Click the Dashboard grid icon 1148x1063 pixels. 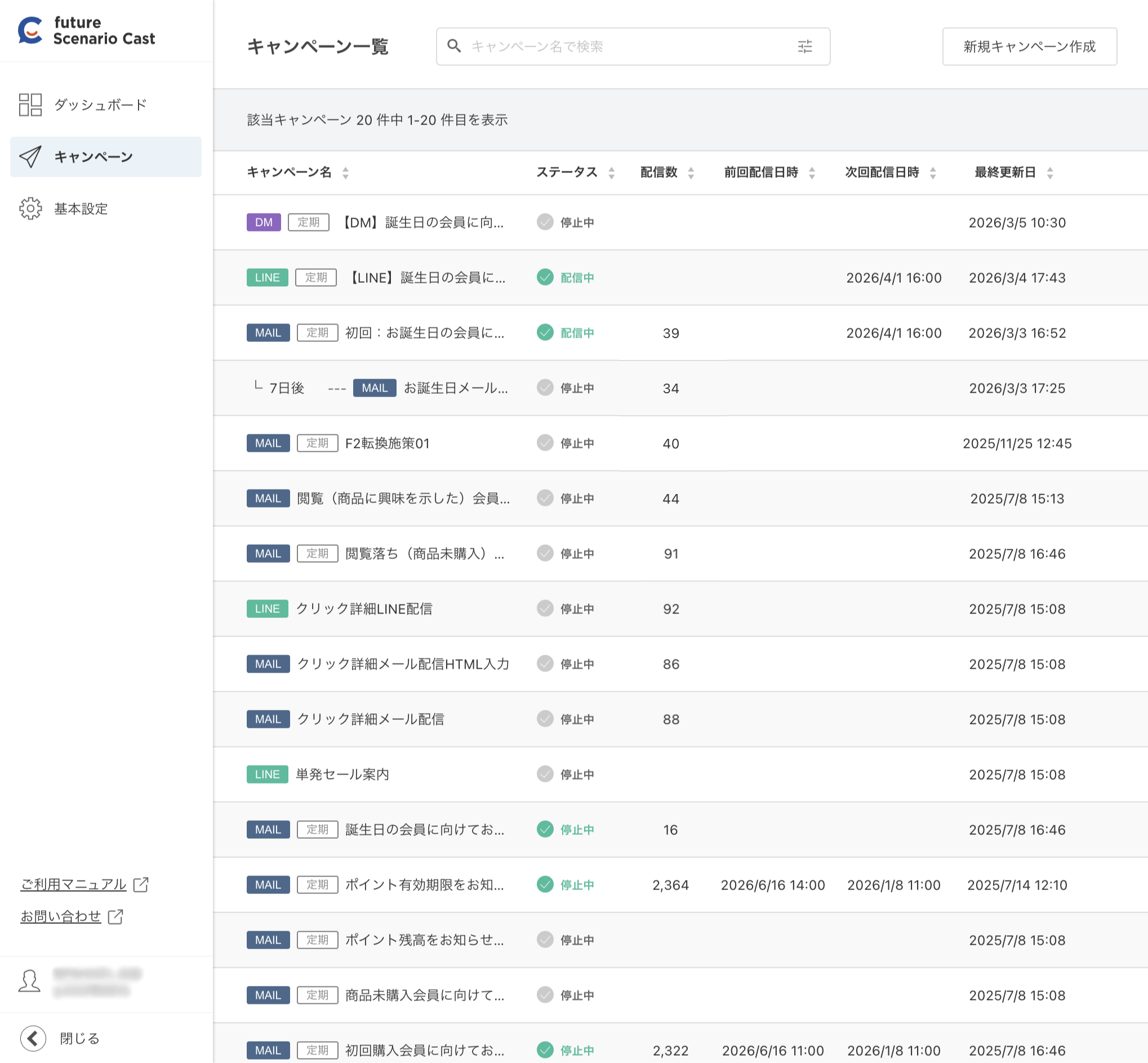[x=30, y=105]
